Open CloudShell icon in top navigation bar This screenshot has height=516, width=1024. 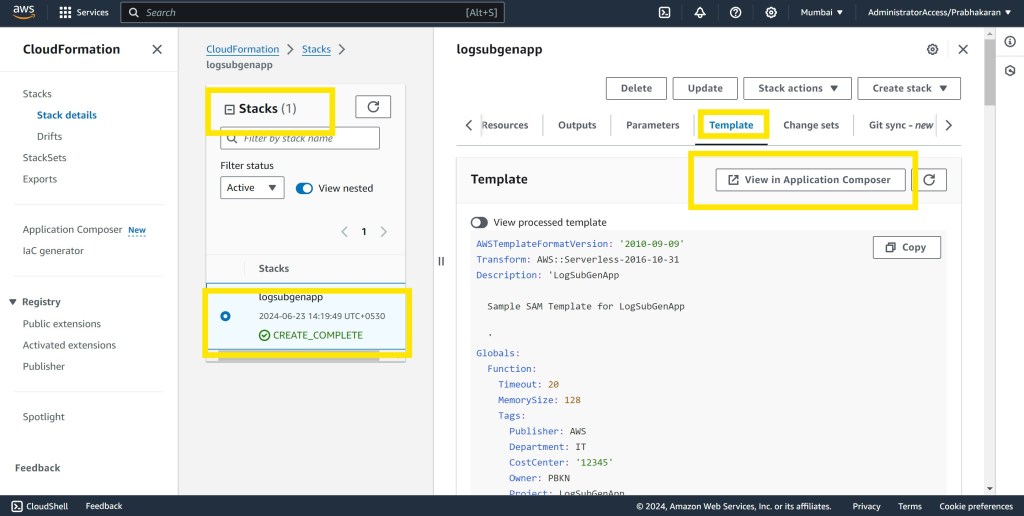click(x=664, y=13)
